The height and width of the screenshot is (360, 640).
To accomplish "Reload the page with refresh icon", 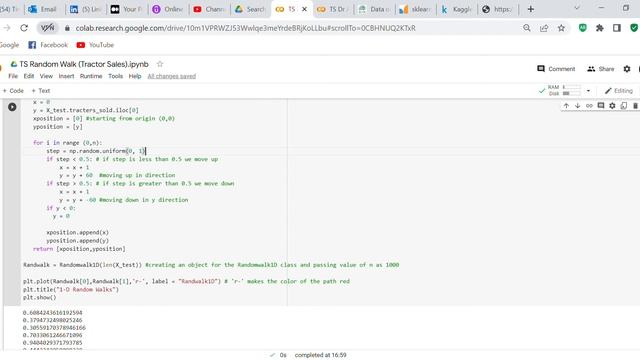I will 24,28.
